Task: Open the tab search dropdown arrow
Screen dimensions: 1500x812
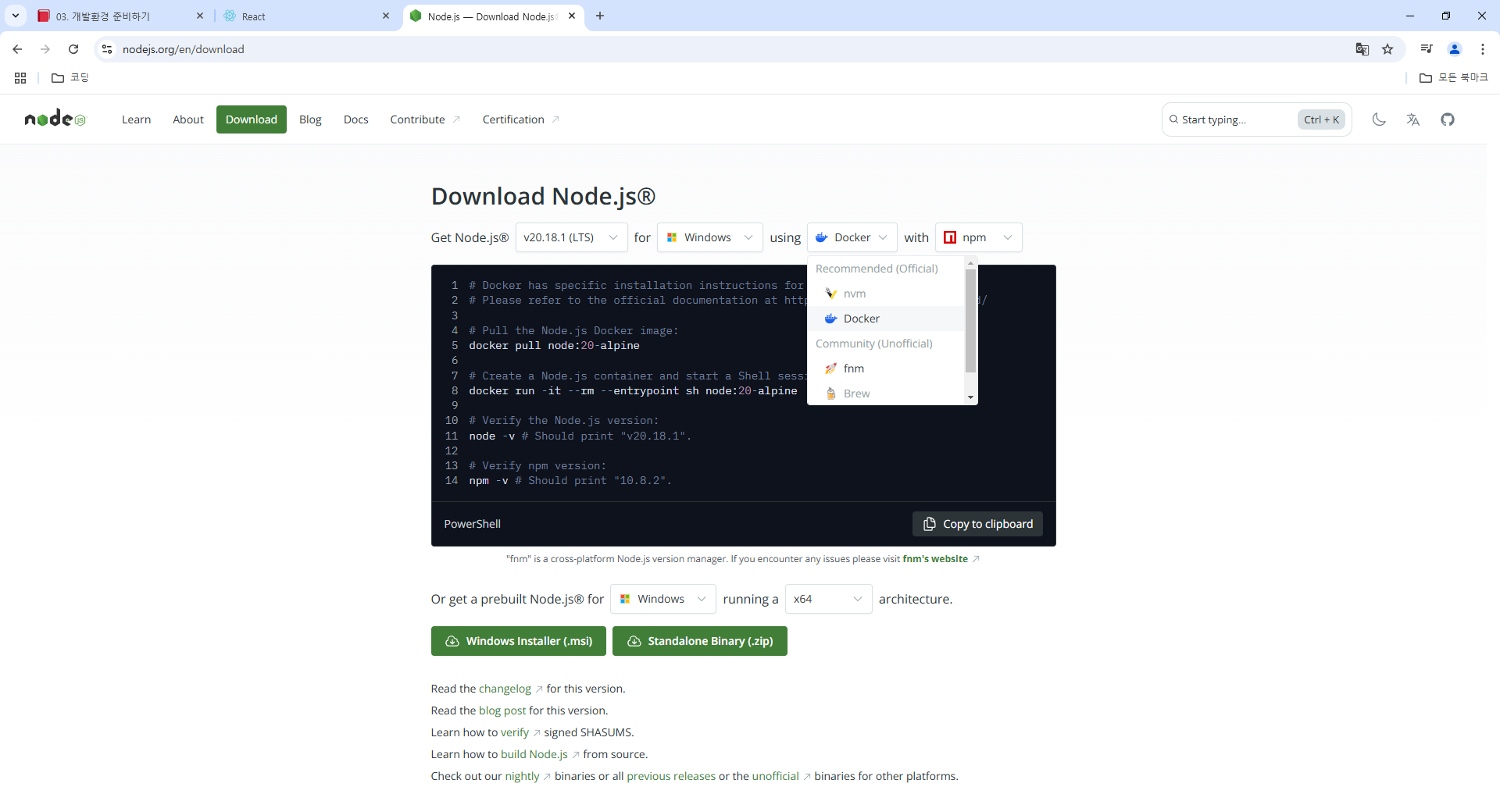Action: click(x=16, y=16)
